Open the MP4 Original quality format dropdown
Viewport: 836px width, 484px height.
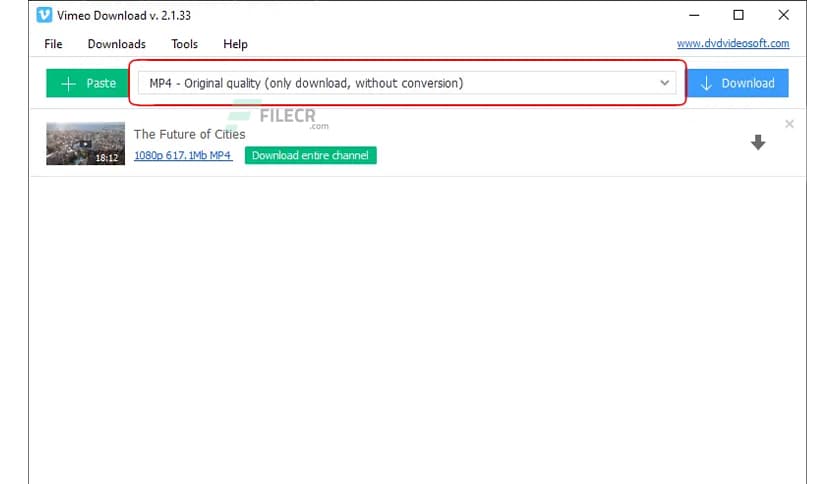(x=400, y=83)
